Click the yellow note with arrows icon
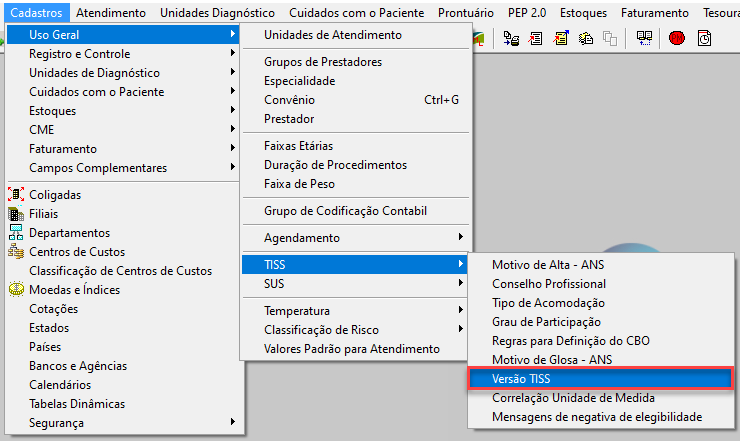 [561, 38]
